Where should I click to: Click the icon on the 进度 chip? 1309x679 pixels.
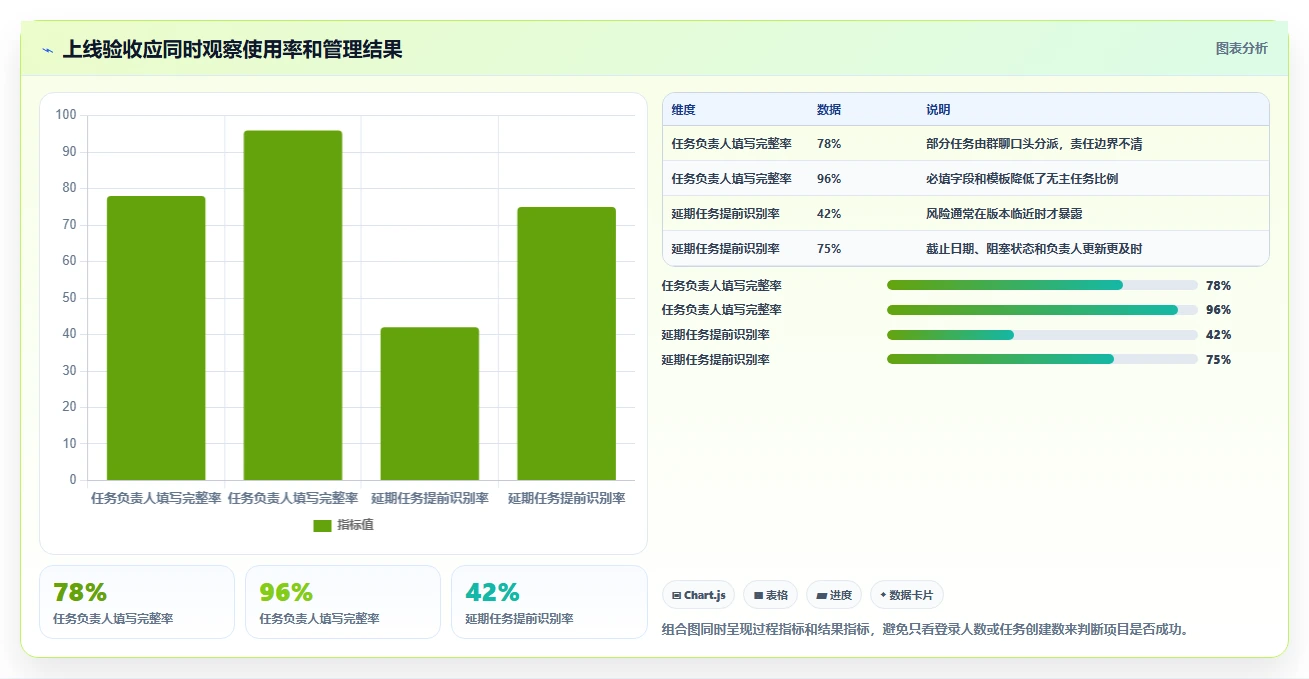click(822, 595)
